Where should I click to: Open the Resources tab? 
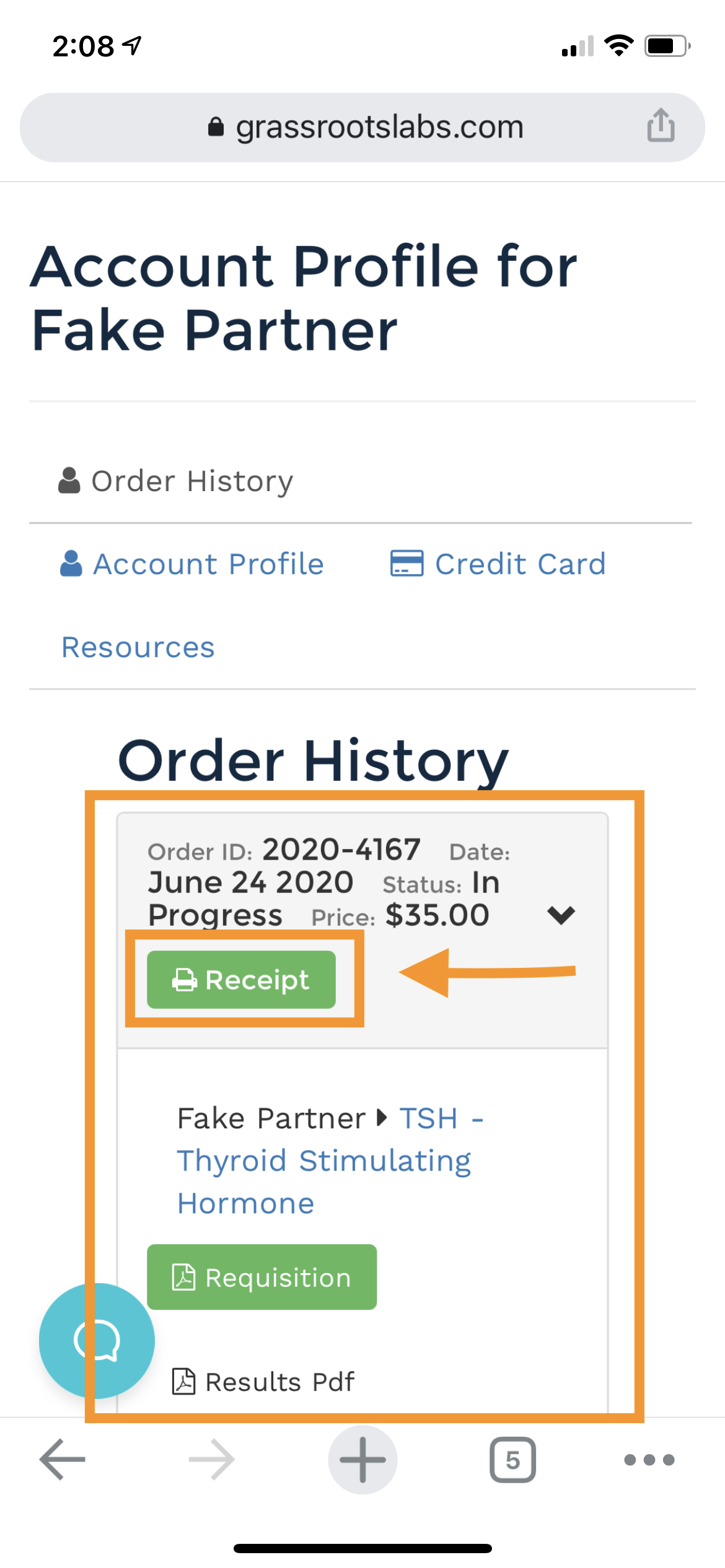[138, 647]
